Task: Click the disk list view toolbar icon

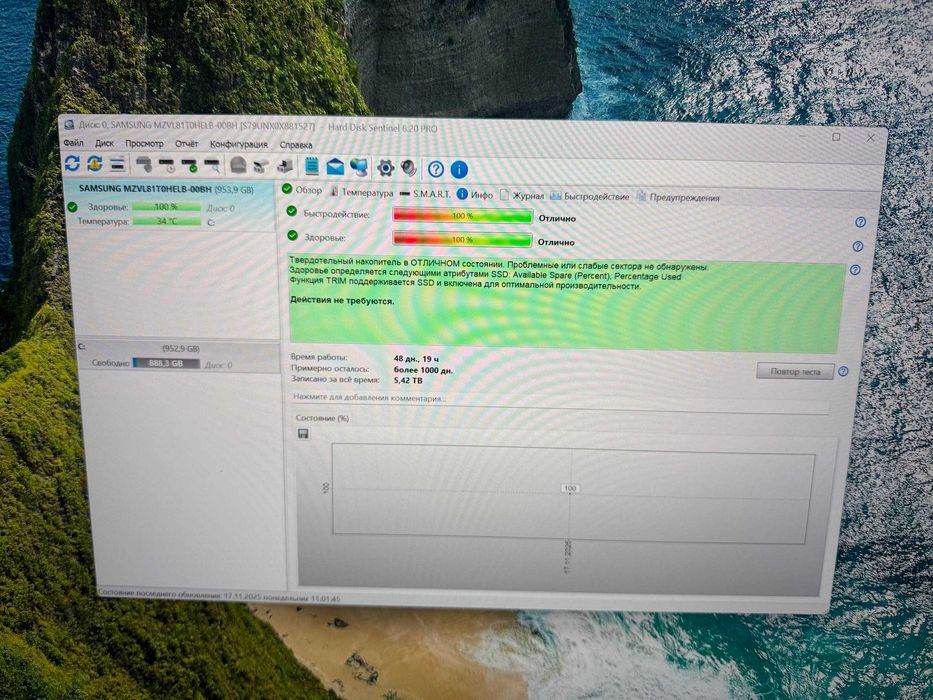Action: click(118, 164)
